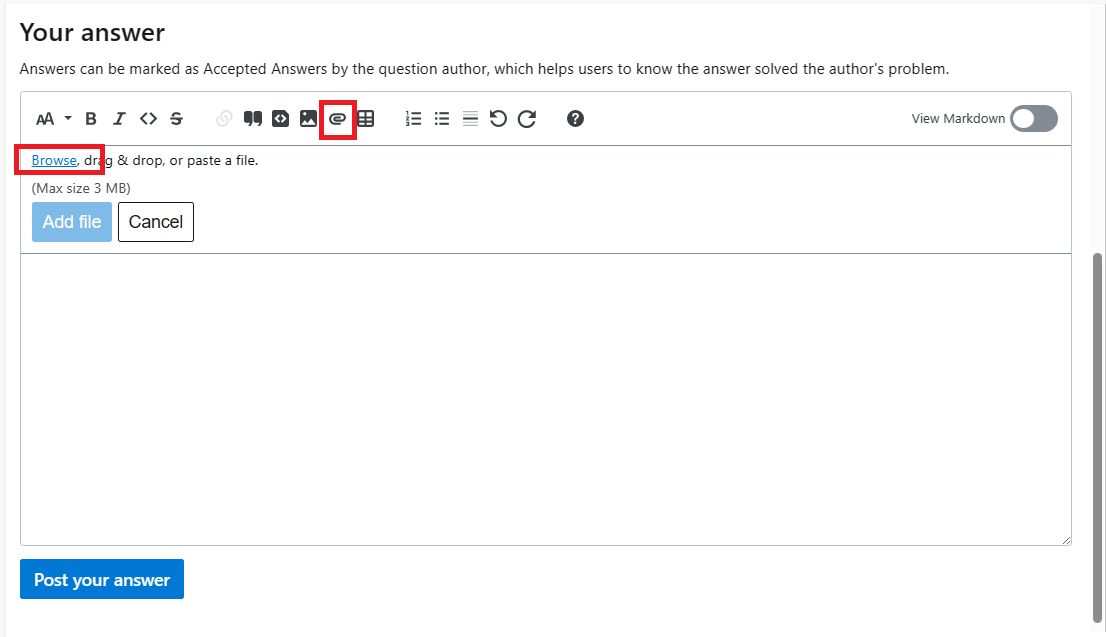Toggle bold formatting
Image resolution: width=1106 pixels, height=637 pixels.
(x=90, y=118)
